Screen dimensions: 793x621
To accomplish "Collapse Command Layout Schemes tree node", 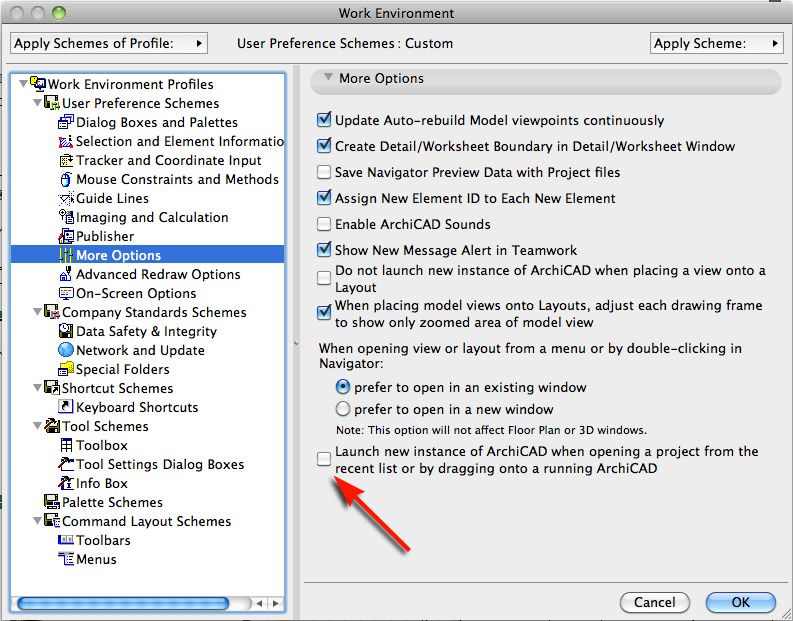I will click(x=37, y=520).
